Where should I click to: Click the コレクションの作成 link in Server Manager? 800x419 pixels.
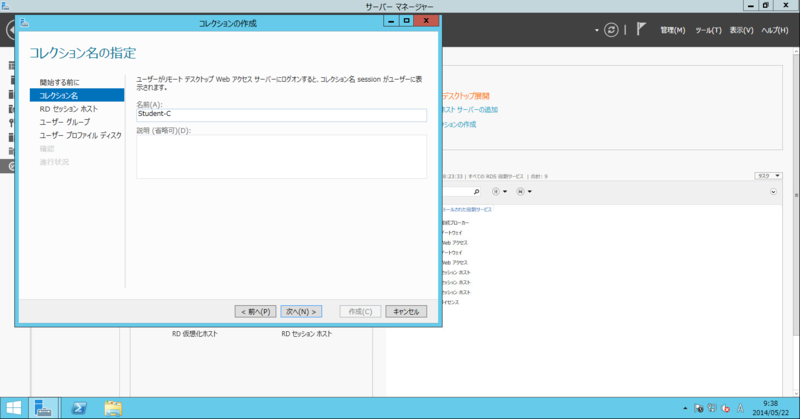point(459,125)
